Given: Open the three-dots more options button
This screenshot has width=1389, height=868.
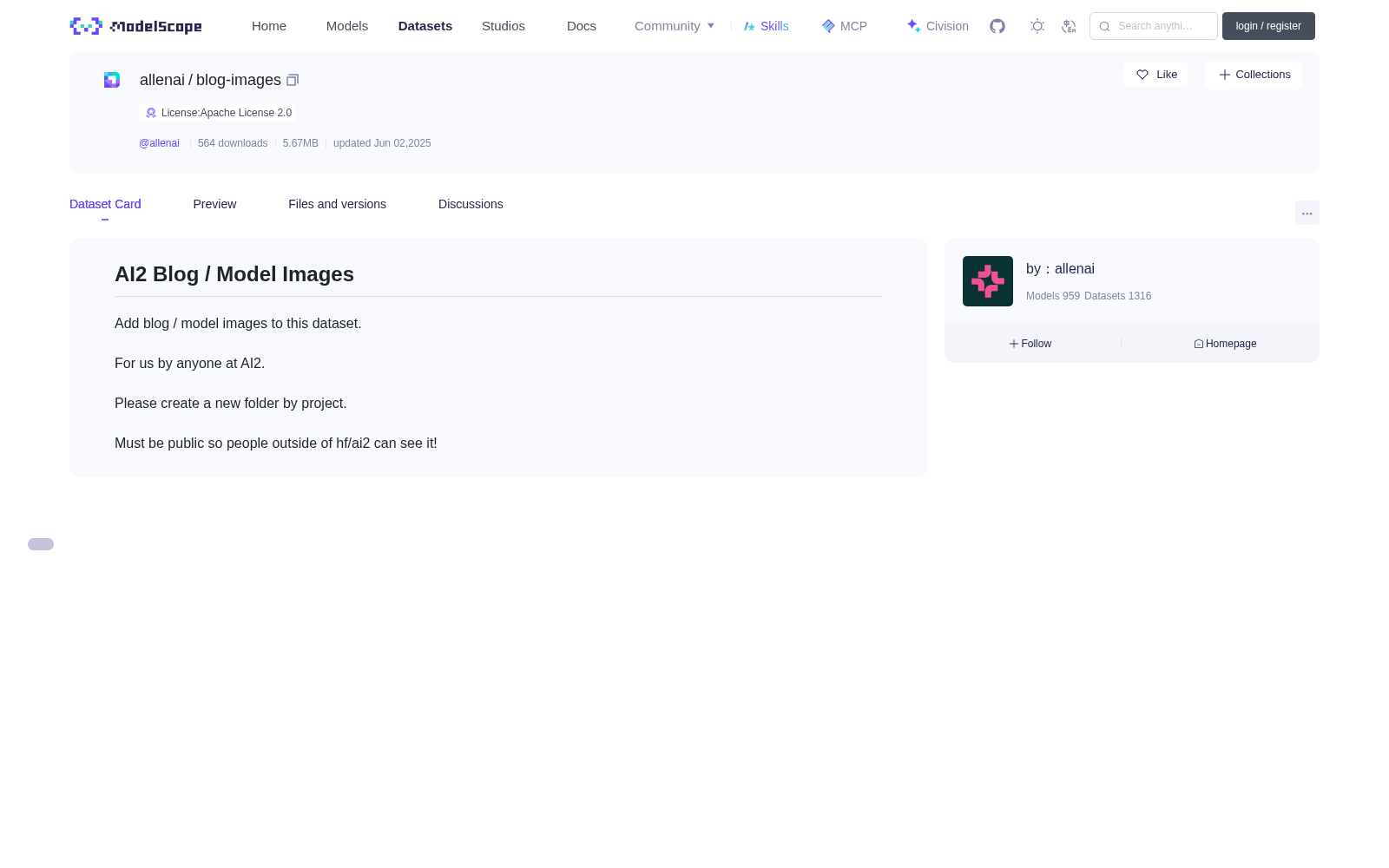Looking at the screenshot, I should point(1307,214).
